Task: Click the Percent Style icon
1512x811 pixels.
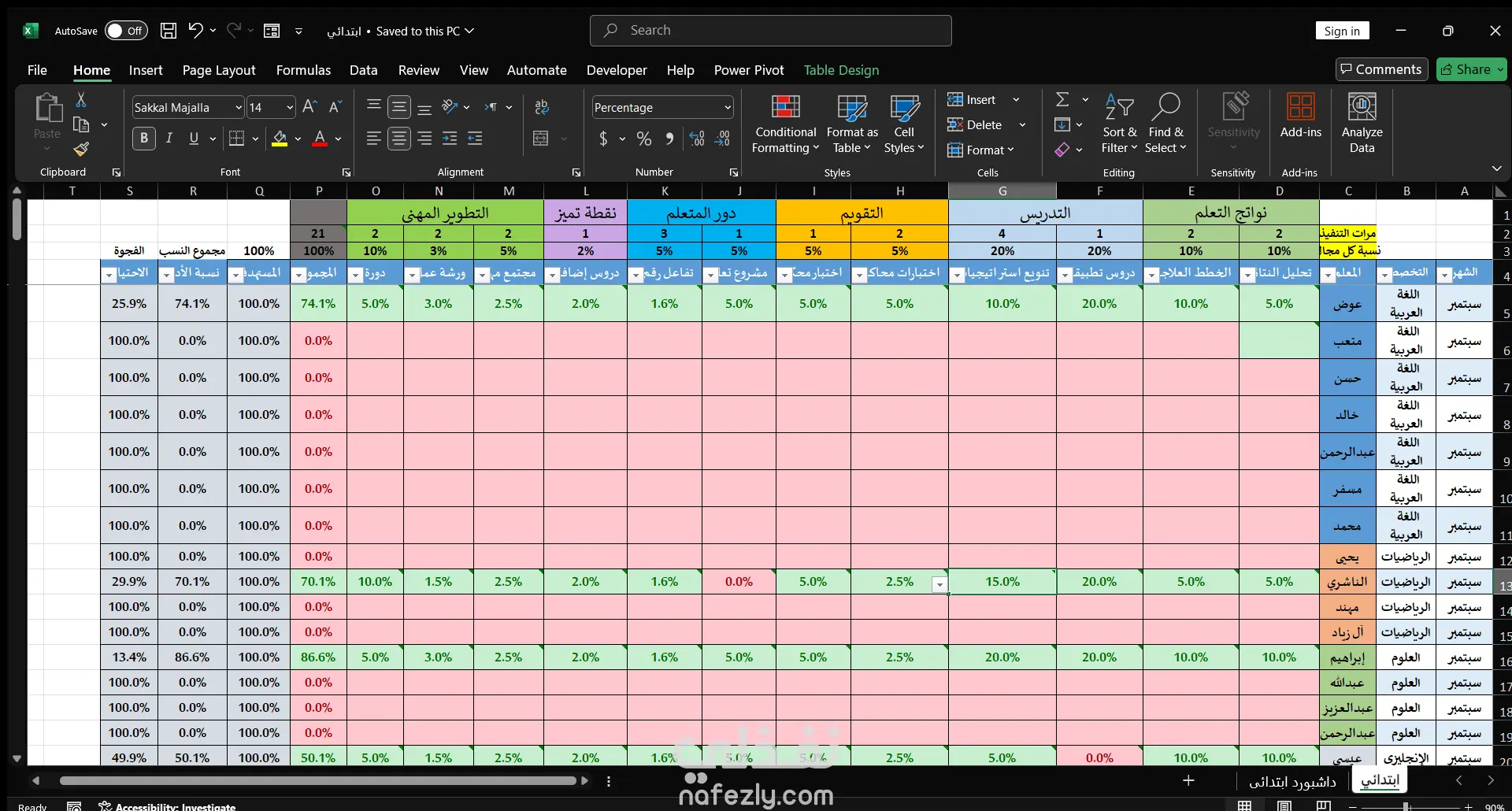Action: pos(644,139)
